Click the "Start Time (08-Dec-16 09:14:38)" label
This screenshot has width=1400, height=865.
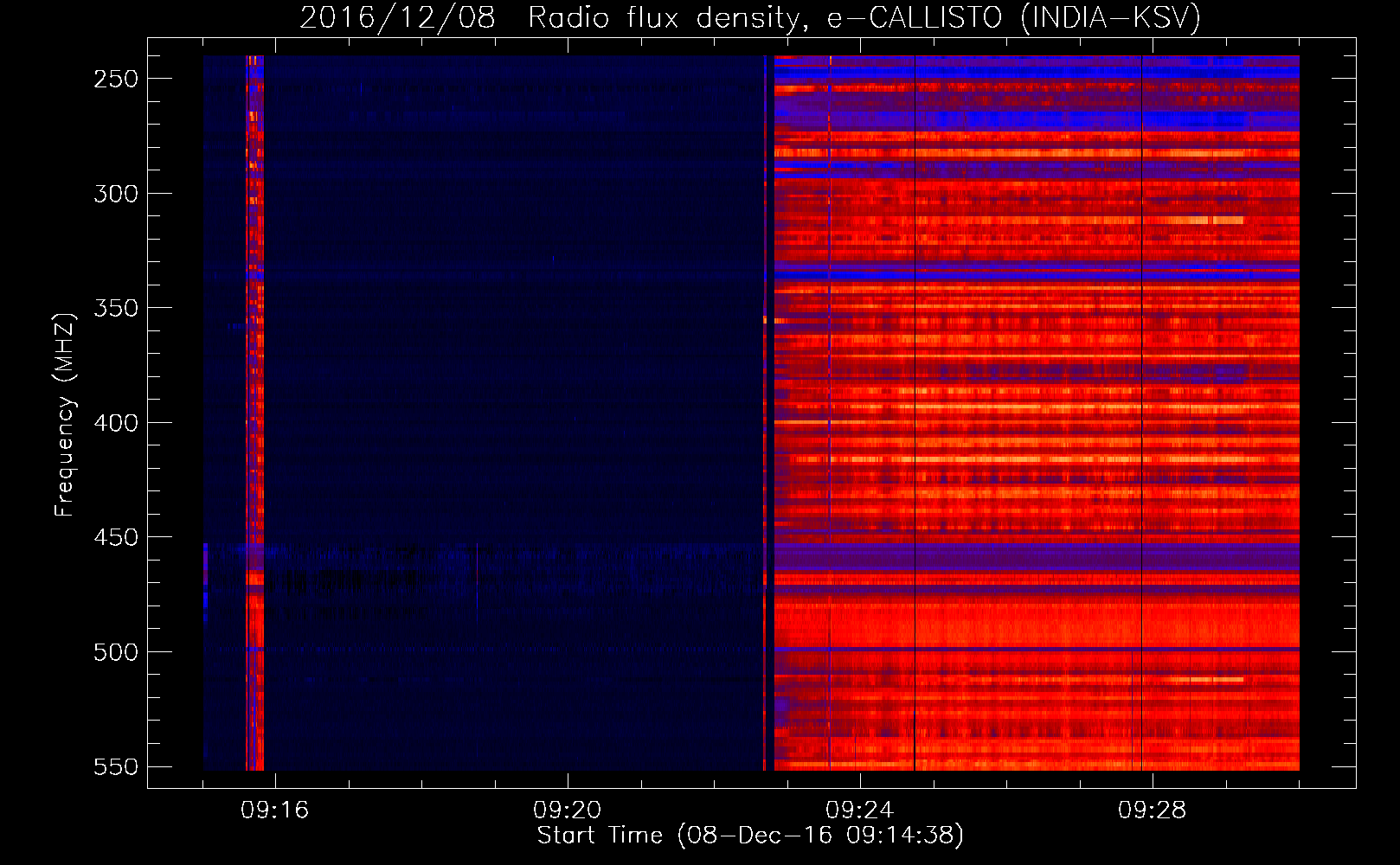pyautogui.click(x=750, y=836)
